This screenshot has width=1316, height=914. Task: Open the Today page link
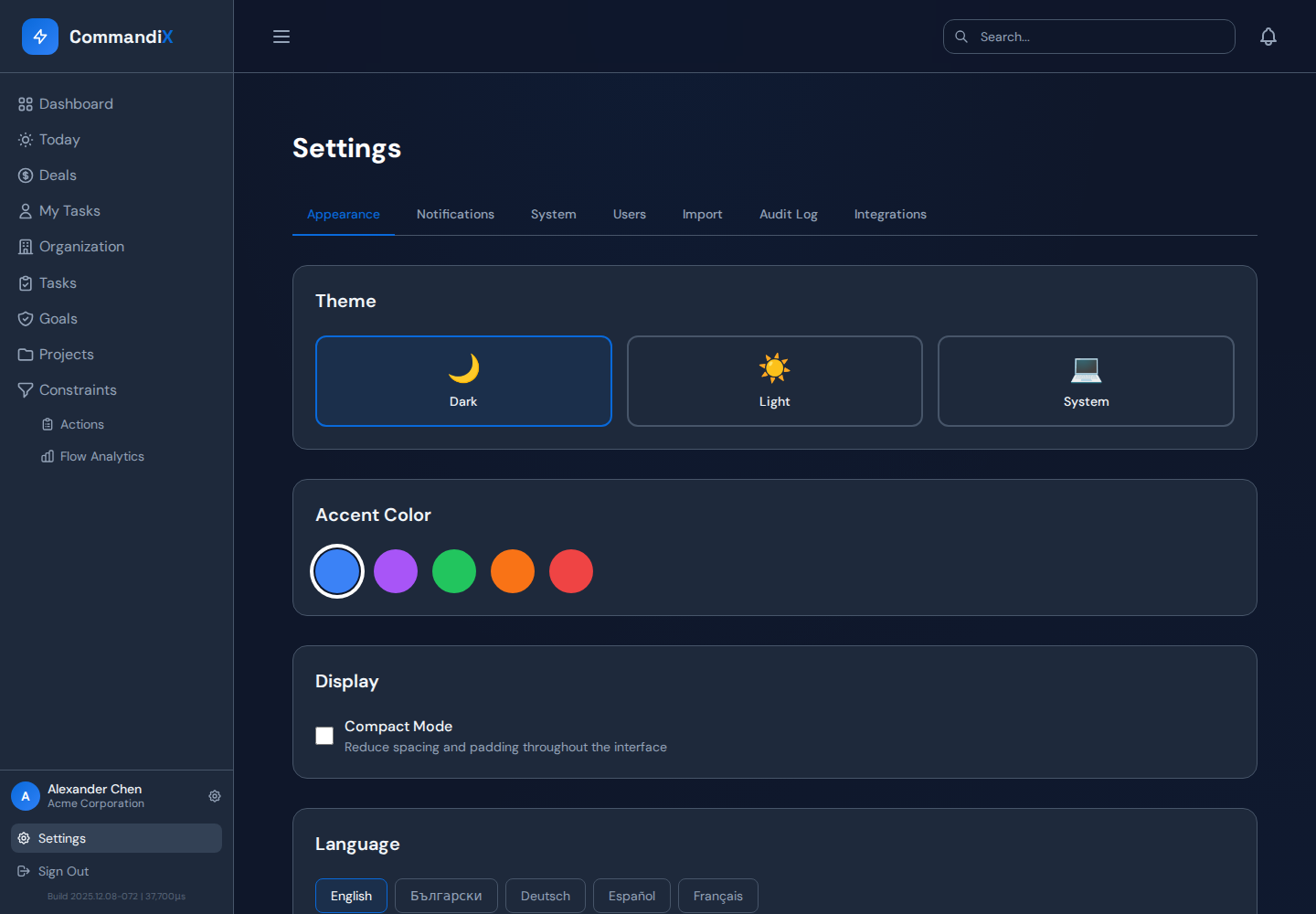click(x=116, y=140)
